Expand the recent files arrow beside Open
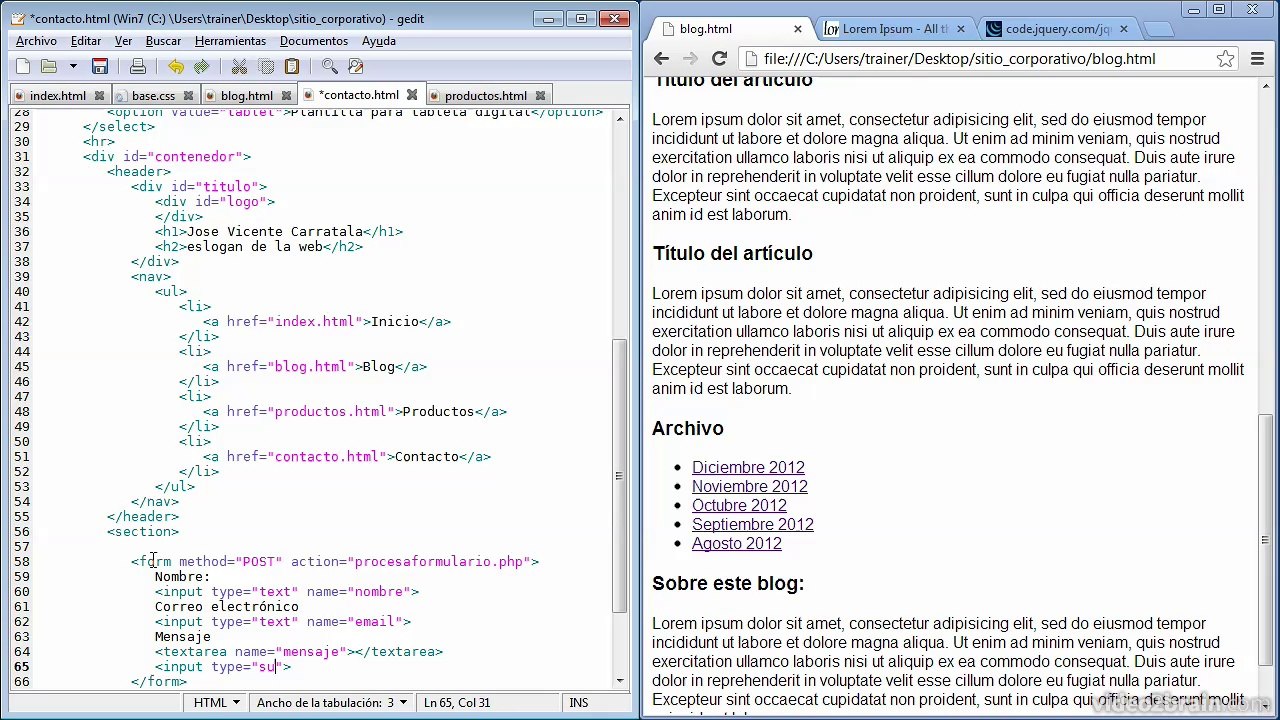 pos(73,67)
